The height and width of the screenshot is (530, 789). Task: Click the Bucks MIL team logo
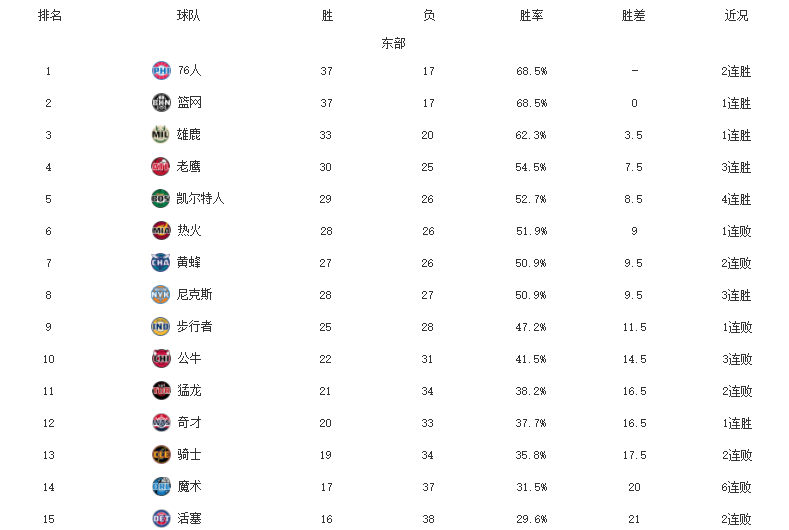(161, 134)
